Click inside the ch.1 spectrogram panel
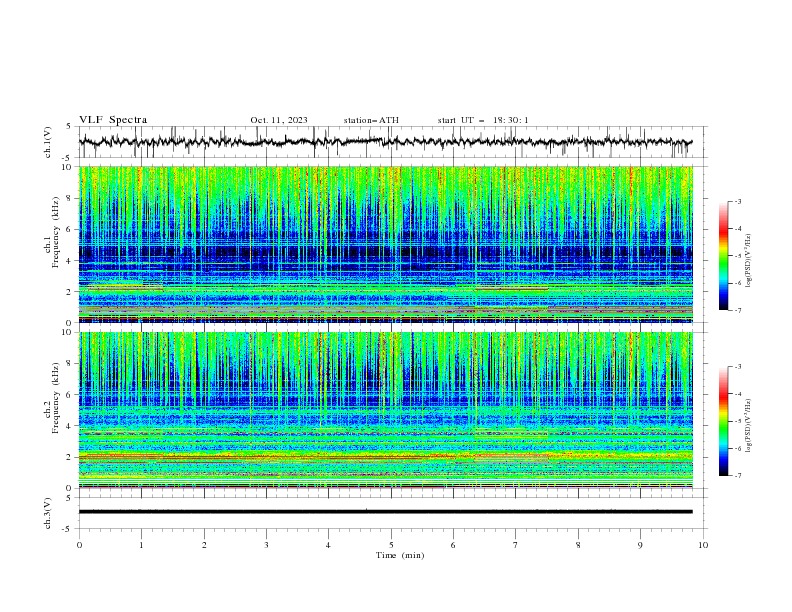The height and width of the screenshot is (612, 792). point(385,244)
